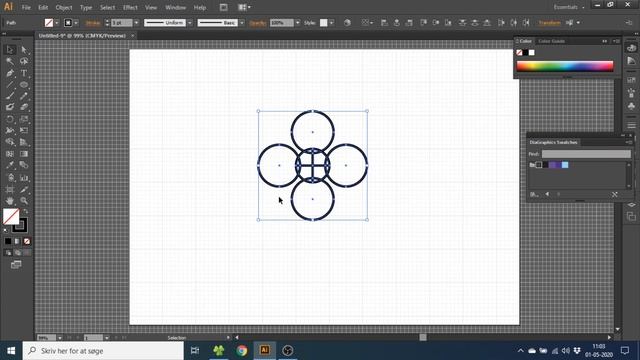Select the Eyedropper tool
This screenshot has width=640, height=360.
[10, 165]
